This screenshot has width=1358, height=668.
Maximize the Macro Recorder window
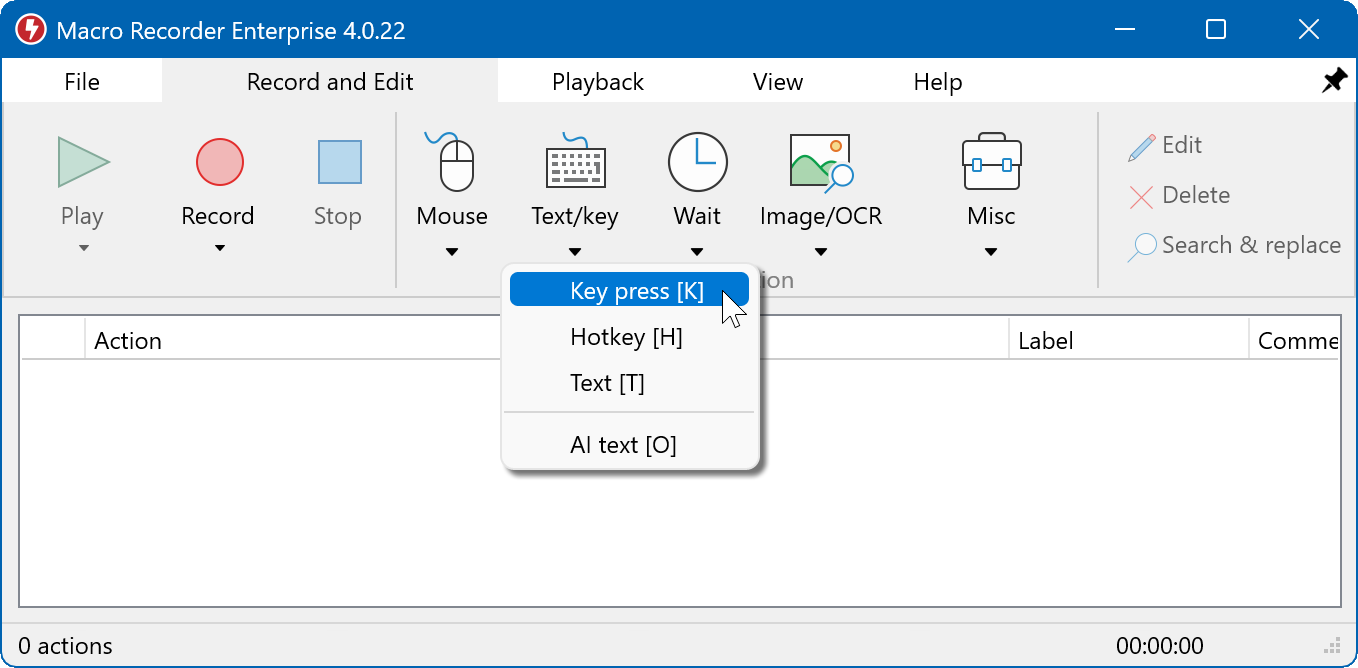click(1216, 30)
